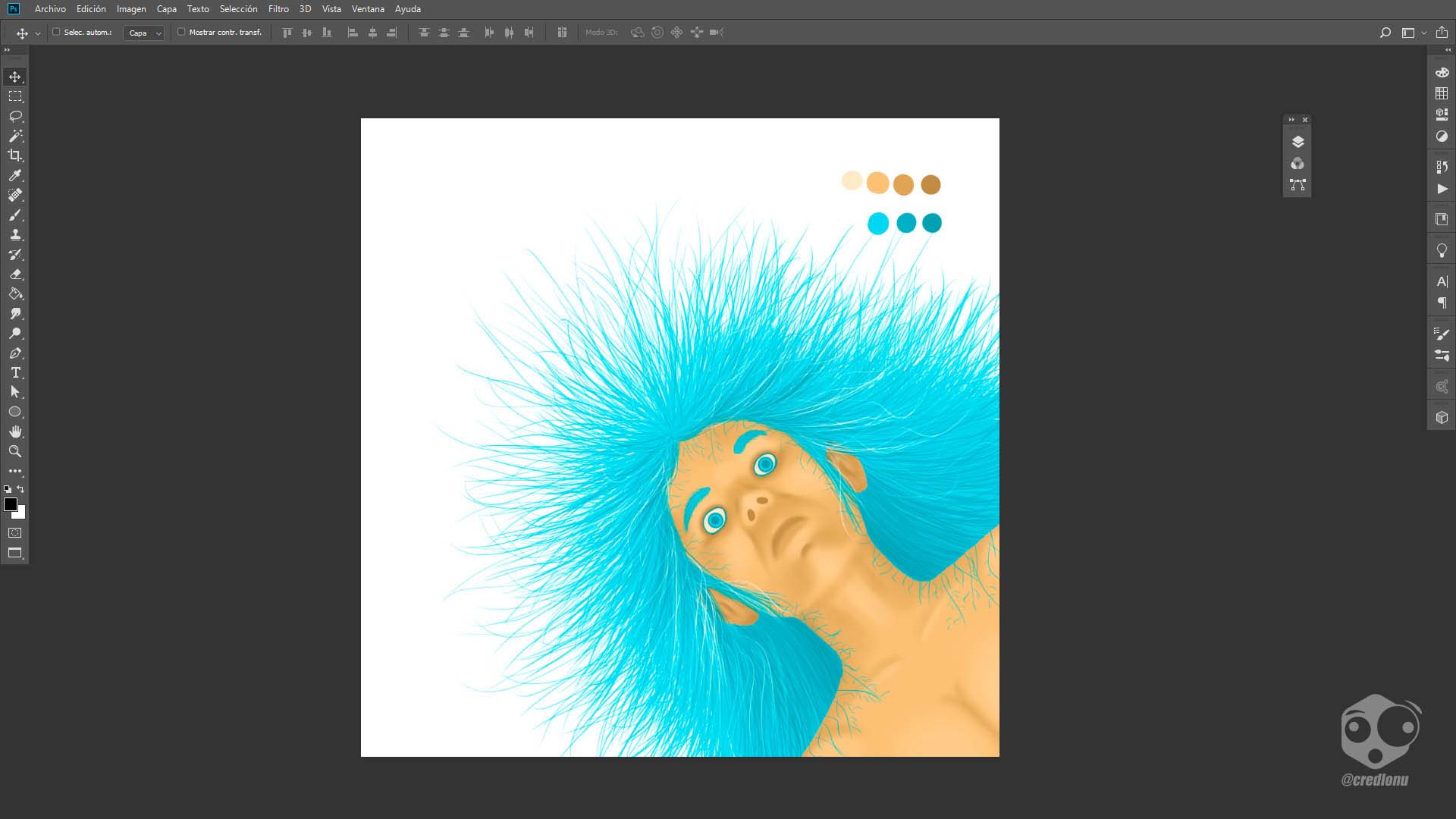Open the Learn lightbulb panel icon

(x=1442, y=250)
